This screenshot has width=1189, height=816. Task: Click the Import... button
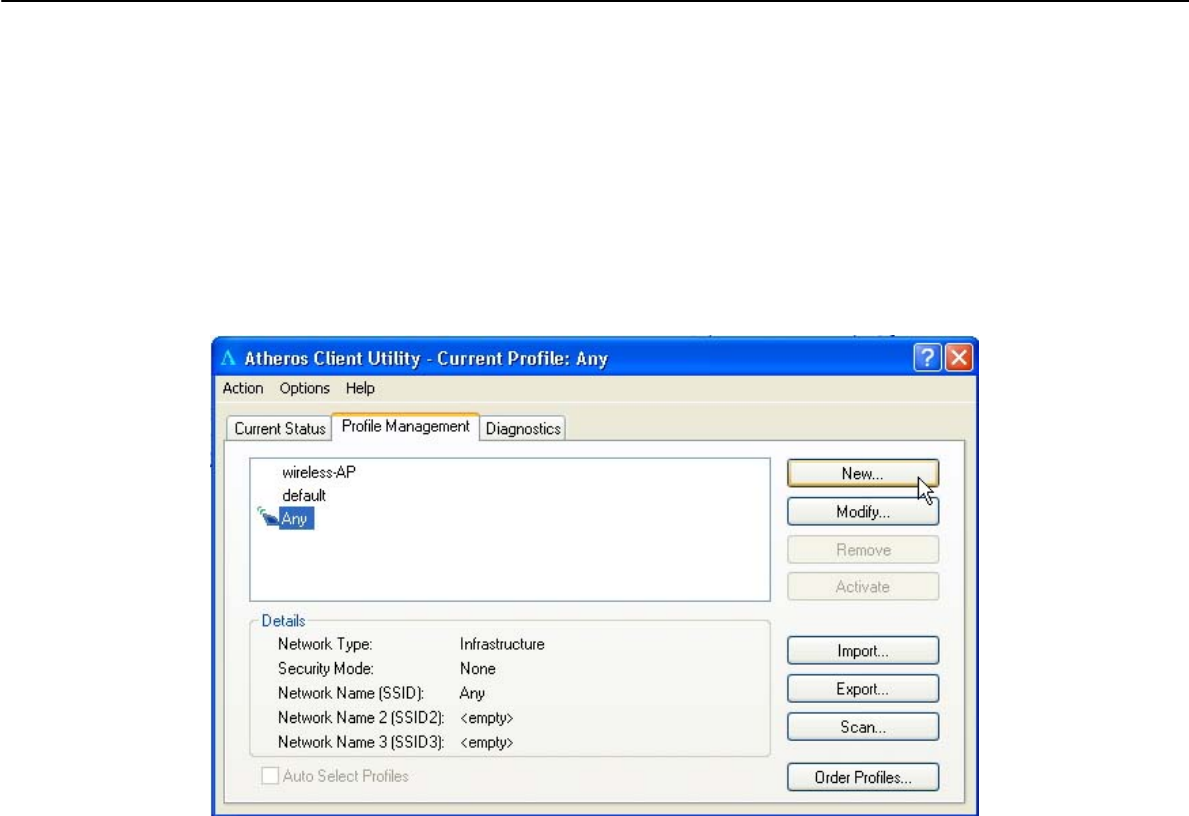pyautogui.click(x=863, y=651)
